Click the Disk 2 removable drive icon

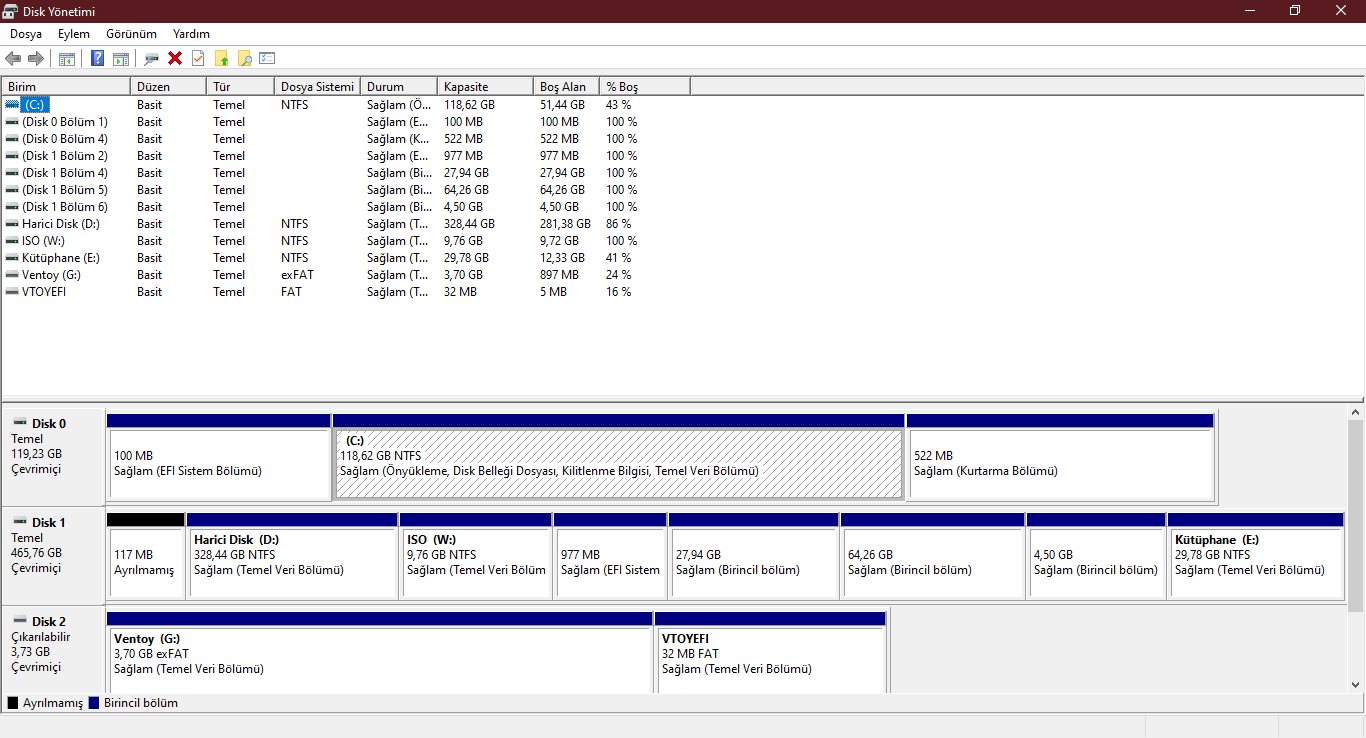tap(20, 621)
